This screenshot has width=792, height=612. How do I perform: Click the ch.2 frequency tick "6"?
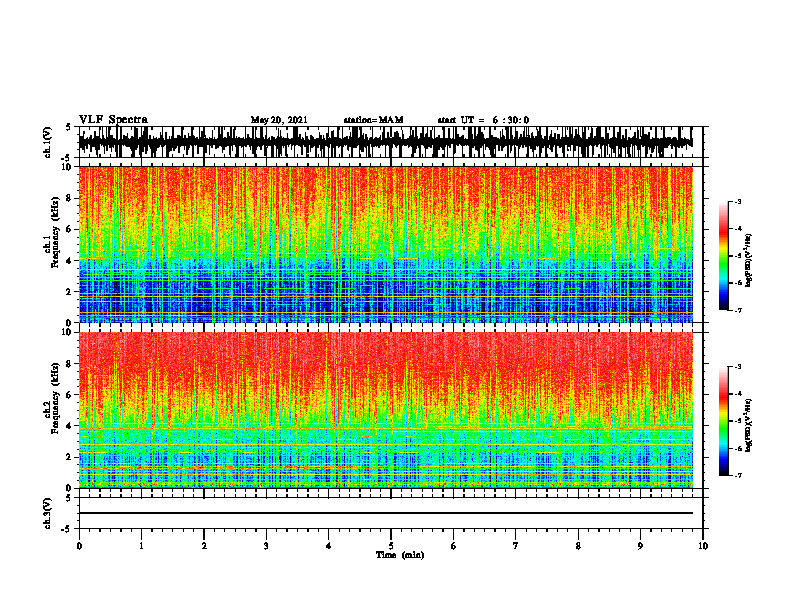coord(70,395)
